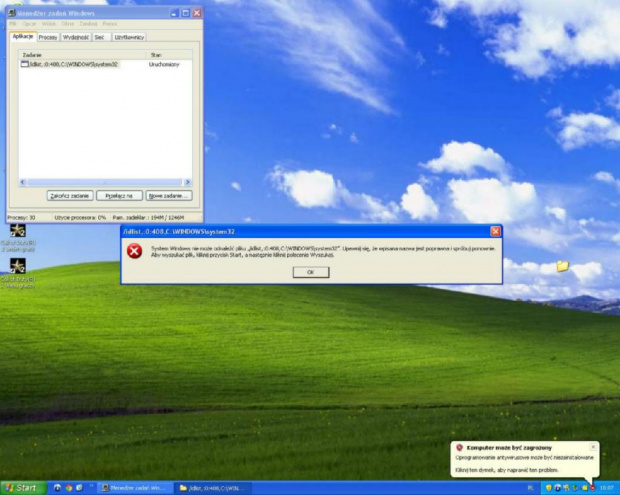Switch to the Użytkownicy tab
This screenshot has height=495, width=620.
point(129,37)
